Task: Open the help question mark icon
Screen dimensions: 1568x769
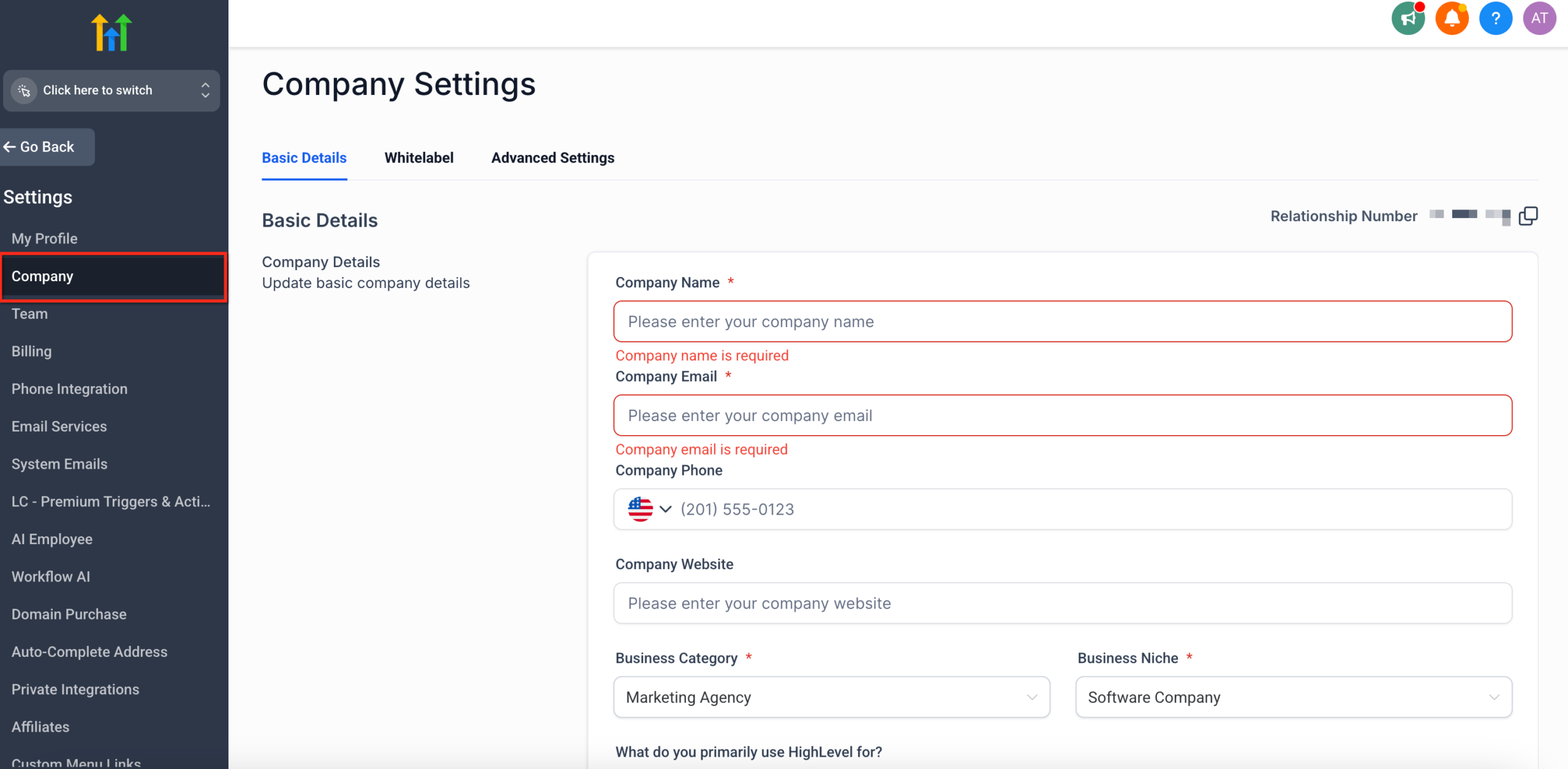Action: 1495,18
